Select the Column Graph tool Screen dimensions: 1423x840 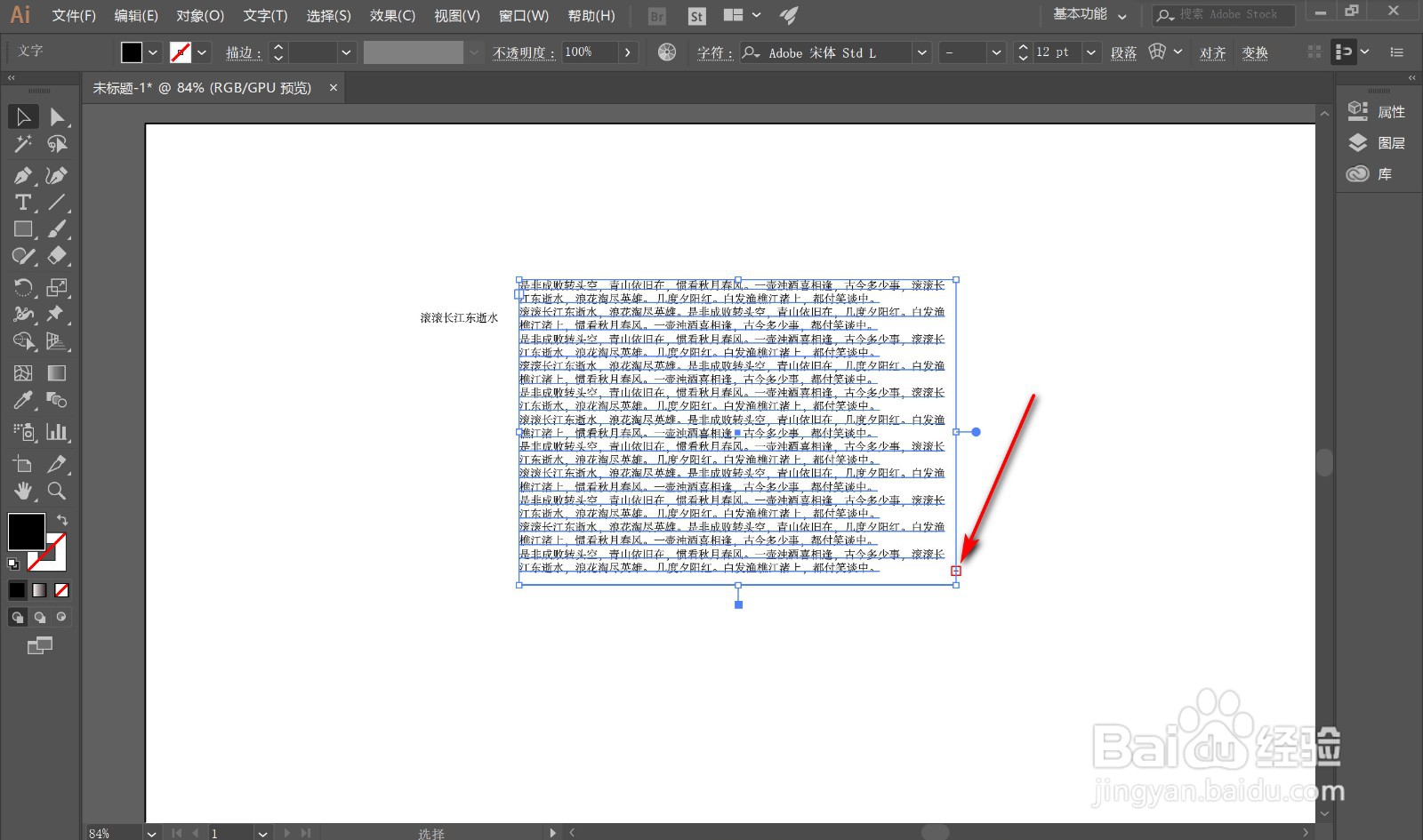tap(57, 432)
